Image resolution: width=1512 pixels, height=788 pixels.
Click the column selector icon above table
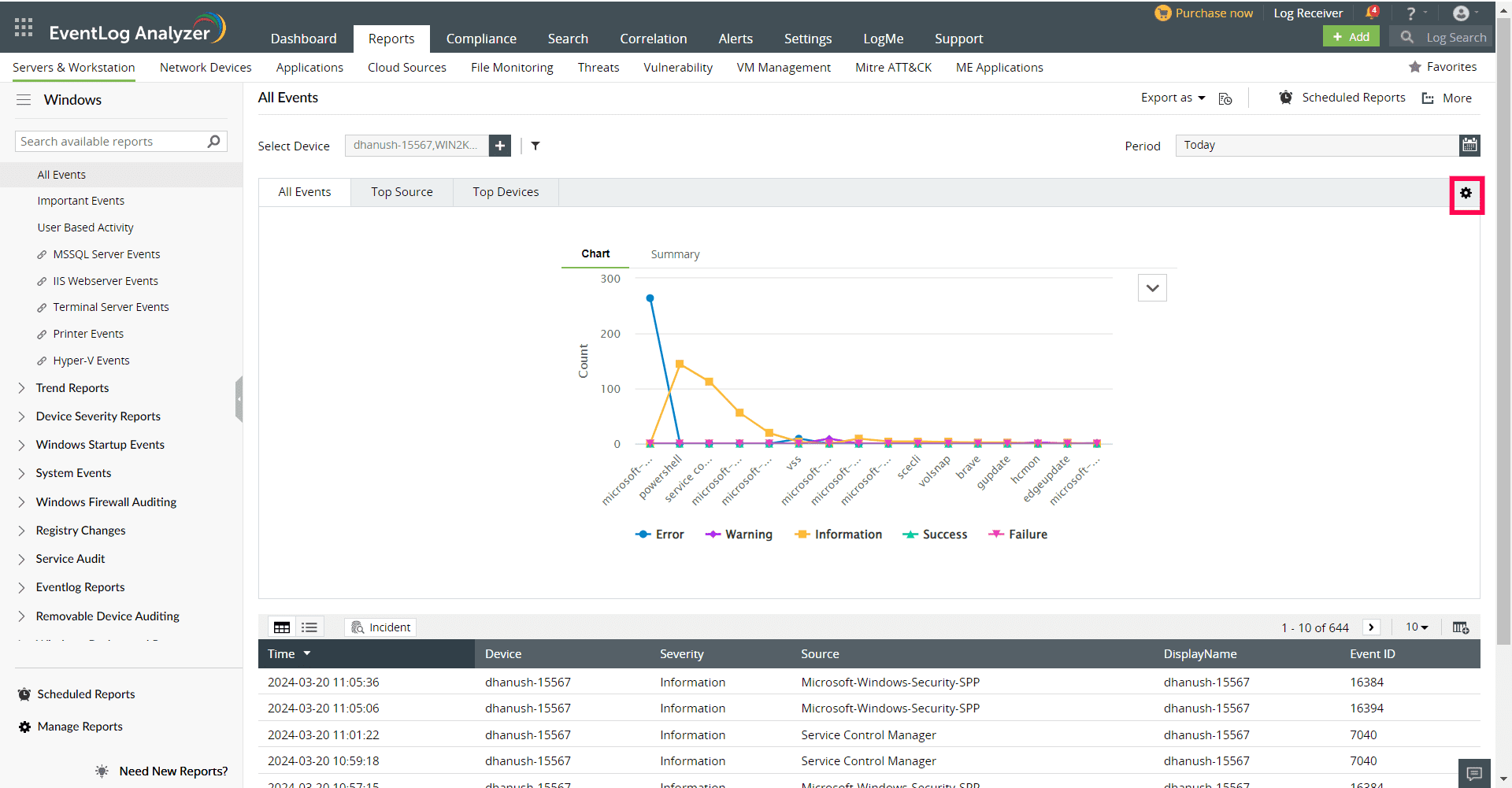pos(1460,627)
